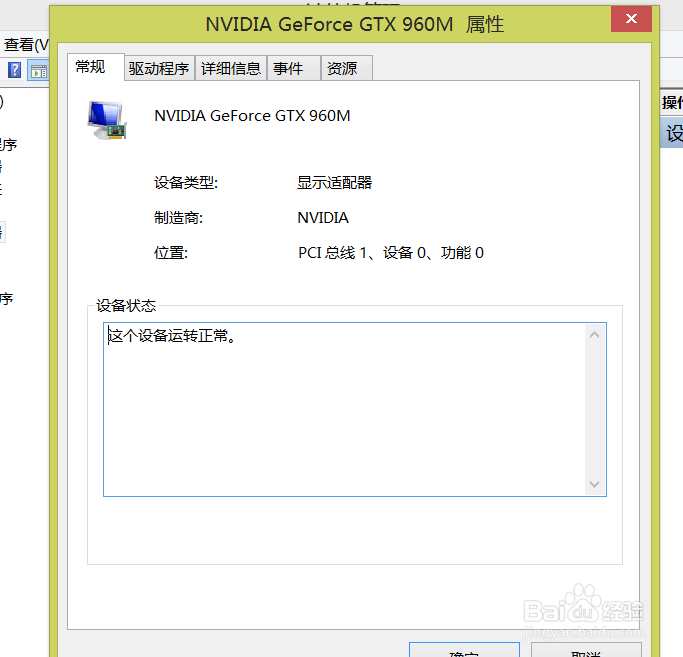683x657 pixels.
Task: Click the 显示适配器 device type value
Action: tap(335, 183)
